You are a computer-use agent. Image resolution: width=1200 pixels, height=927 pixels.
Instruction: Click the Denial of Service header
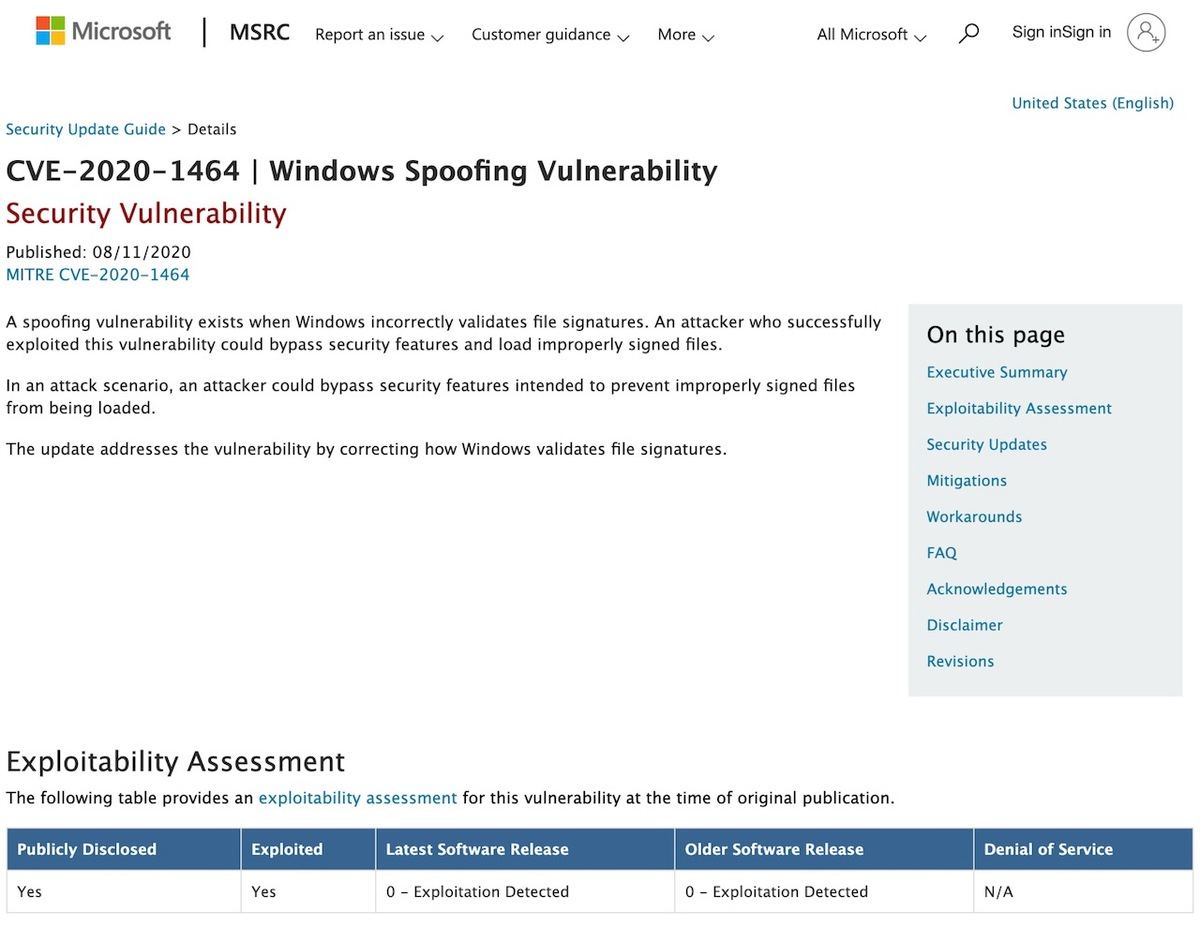(x=1083, y=849)
